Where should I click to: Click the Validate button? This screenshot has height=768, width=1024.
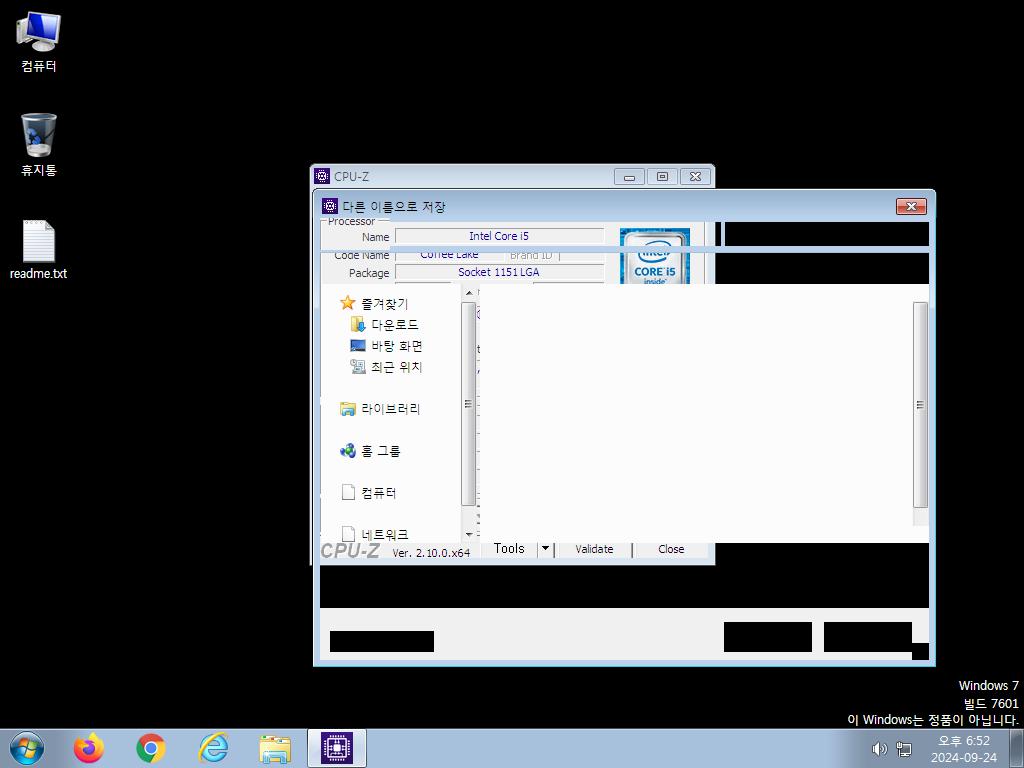pos(594,549)
